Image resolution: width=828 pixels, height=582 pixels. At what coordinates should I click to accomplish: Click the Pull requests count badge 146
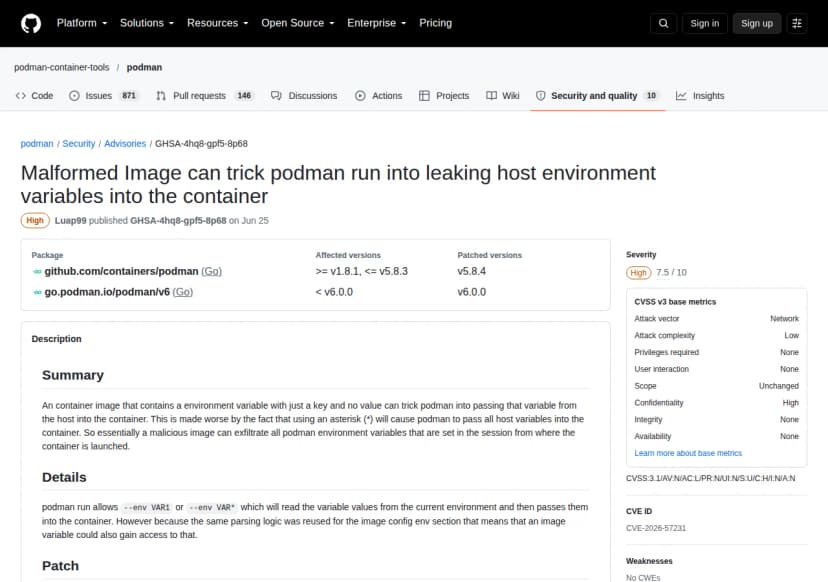coord(244,96)
